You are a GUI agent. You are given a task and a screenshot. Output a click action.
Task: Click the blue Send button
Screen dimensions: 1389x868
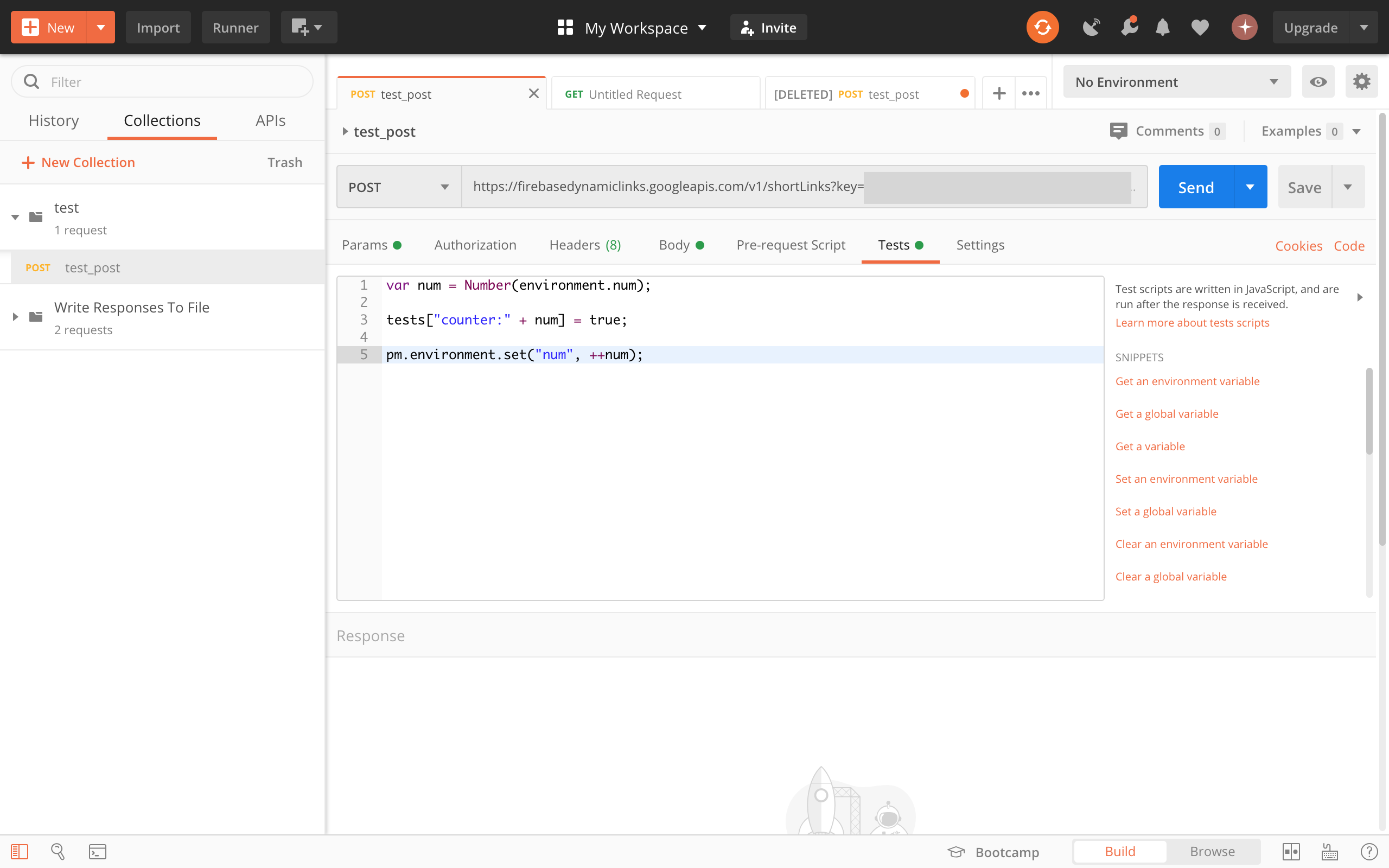[1196, 187]
